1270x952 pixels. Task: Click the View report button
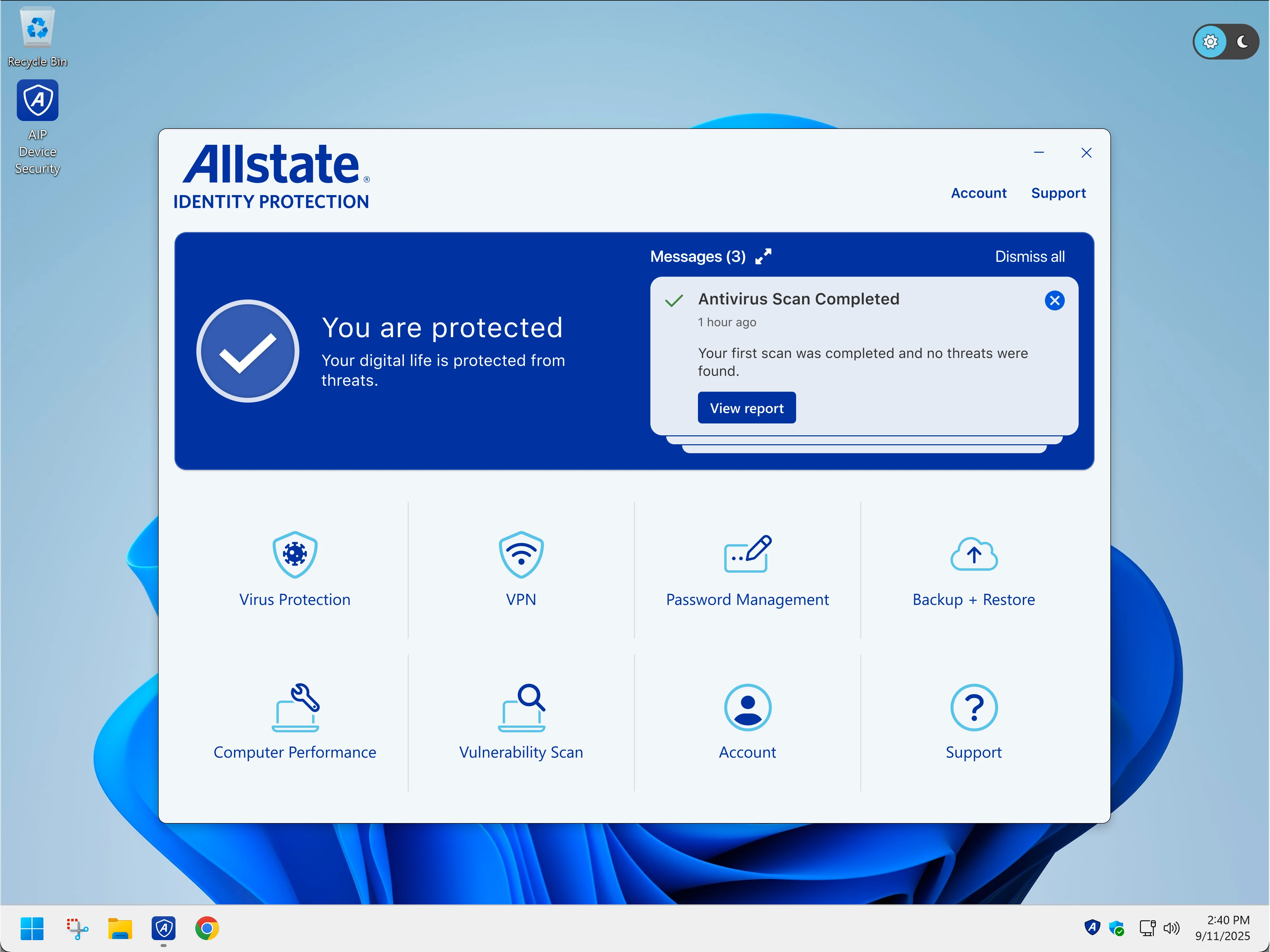747,408
